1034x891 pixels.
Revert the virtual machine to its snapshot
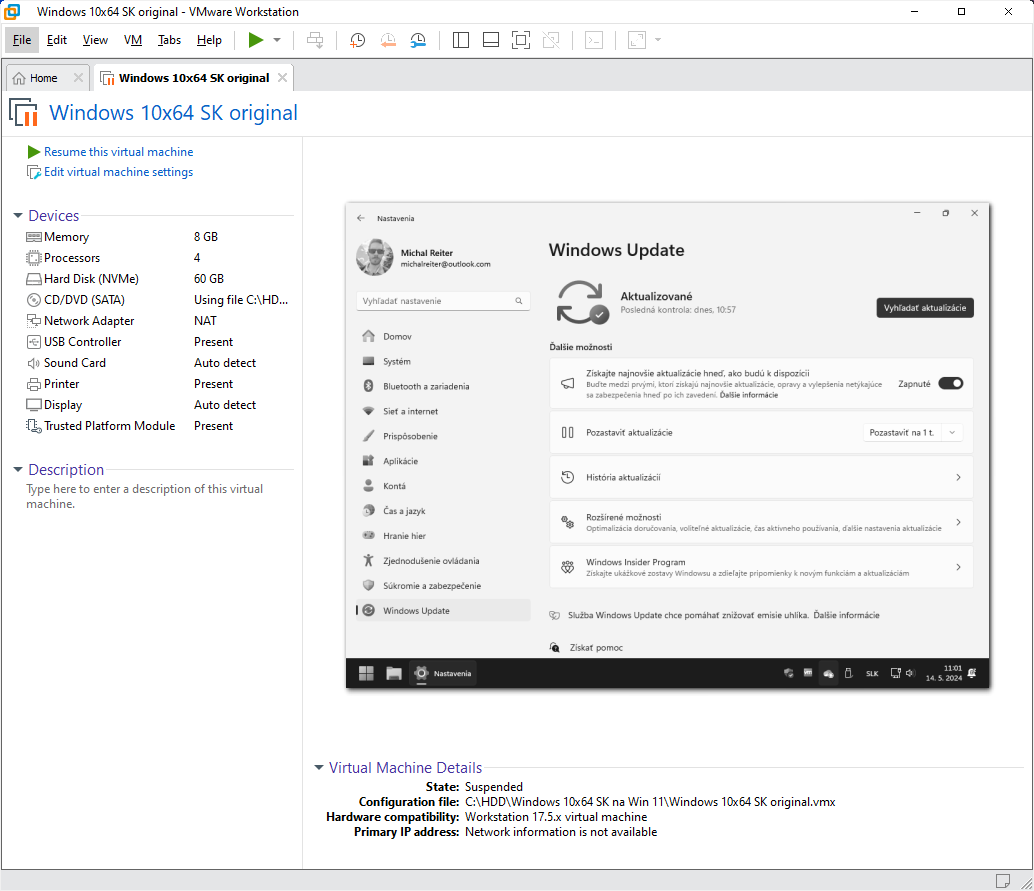388,40
